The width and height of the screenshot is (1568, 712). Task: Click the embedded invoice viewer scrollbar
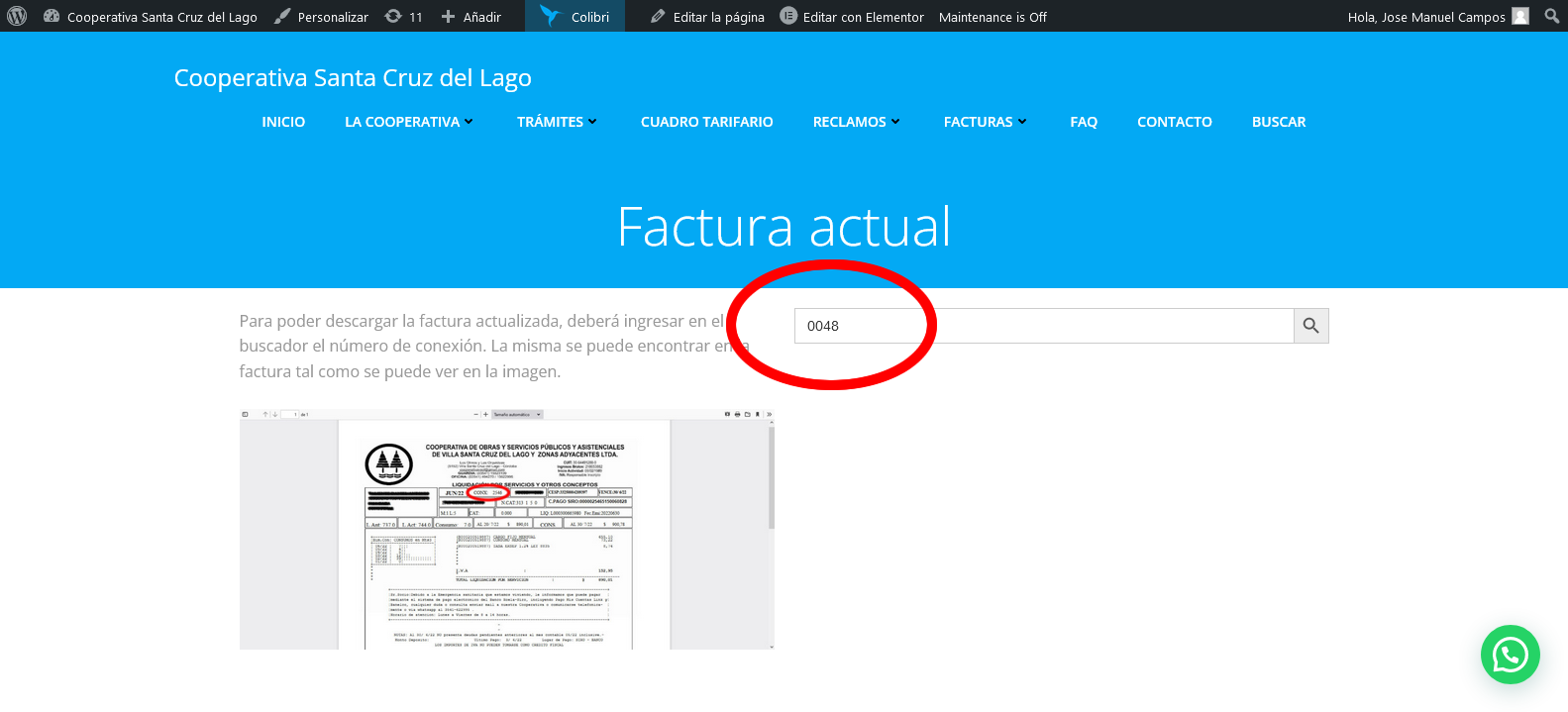[x=771, y=475]
